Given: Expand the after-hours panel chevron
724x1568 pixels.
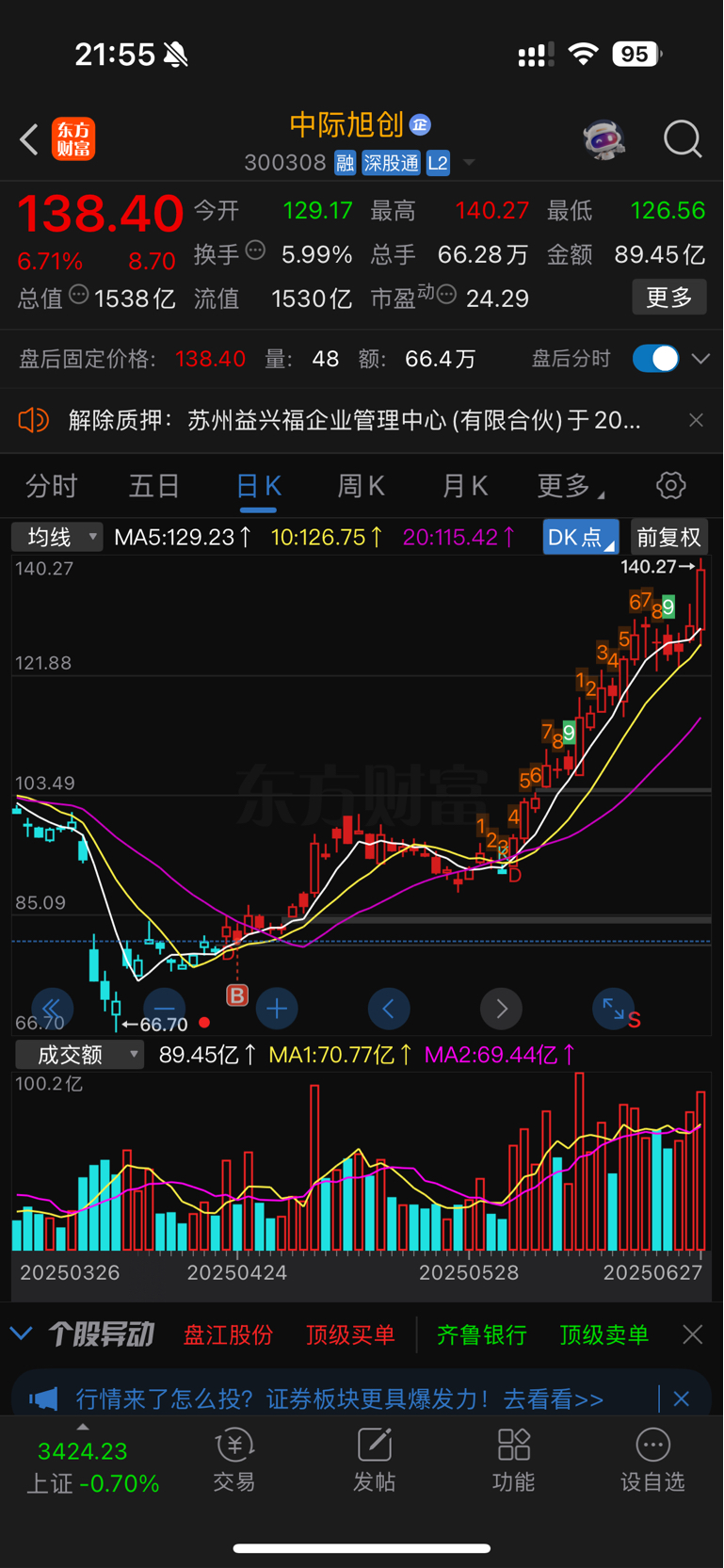Looking at the screenshot, I should (700, 359).
